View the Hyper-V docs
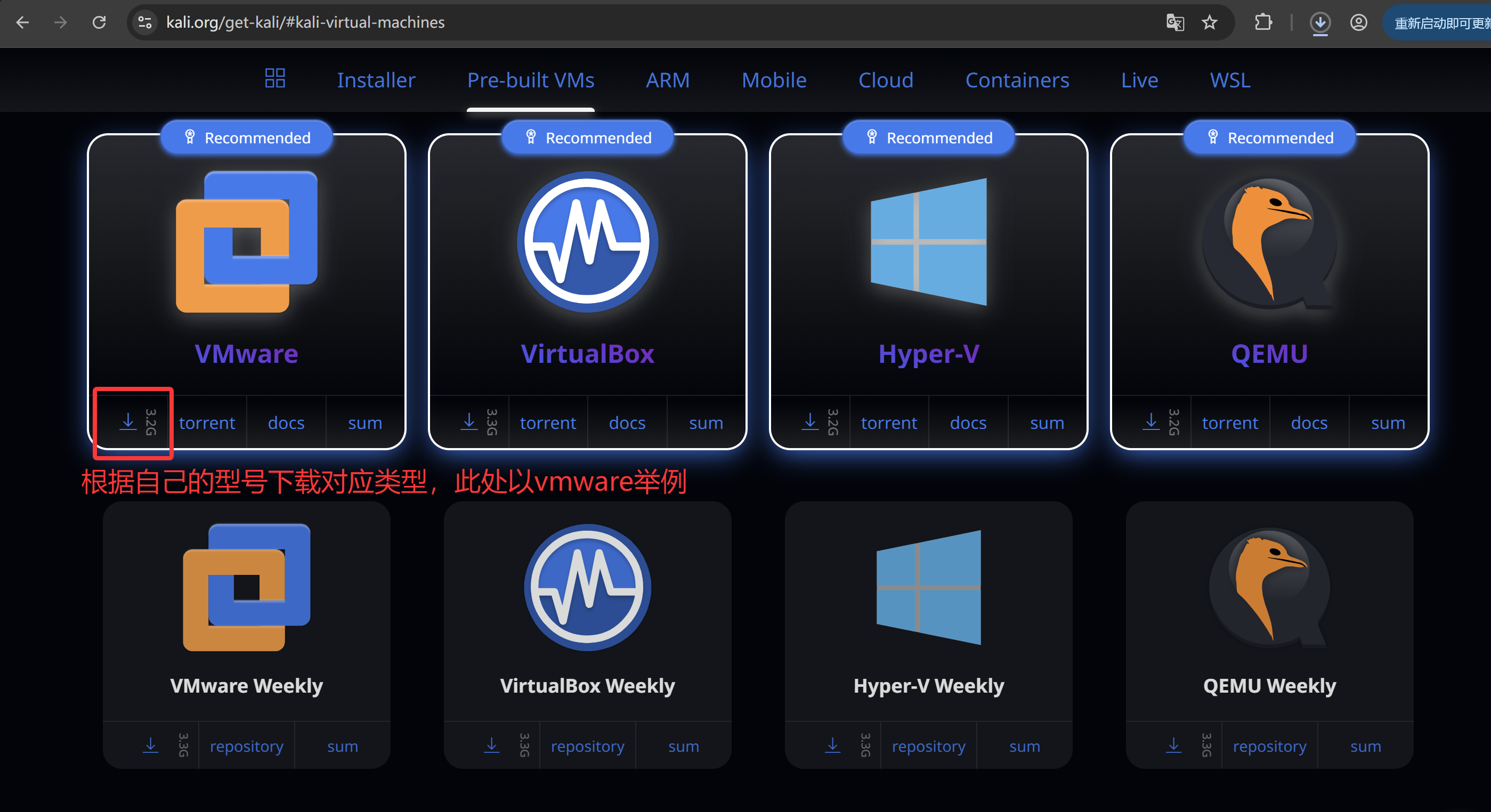The width and height of the screenshot is (1491, 812). [x=968, y=423]
